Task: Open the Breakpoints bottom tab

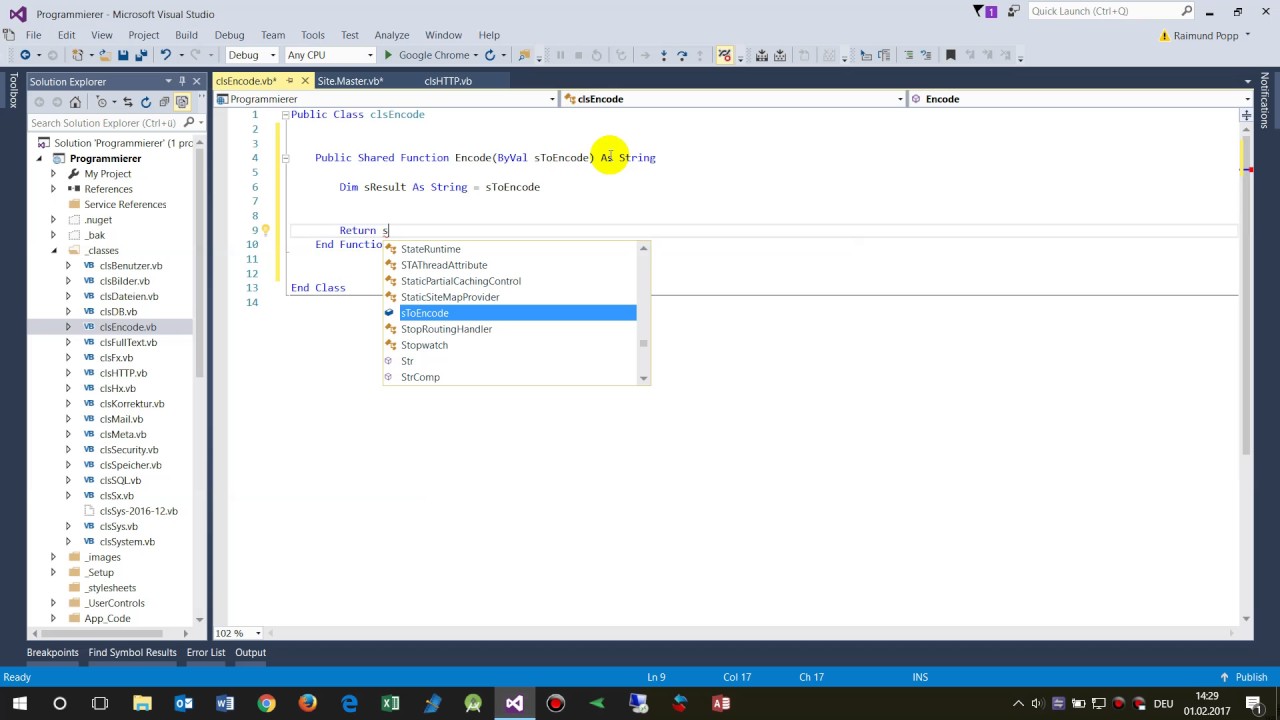Action: coord(52,652)
